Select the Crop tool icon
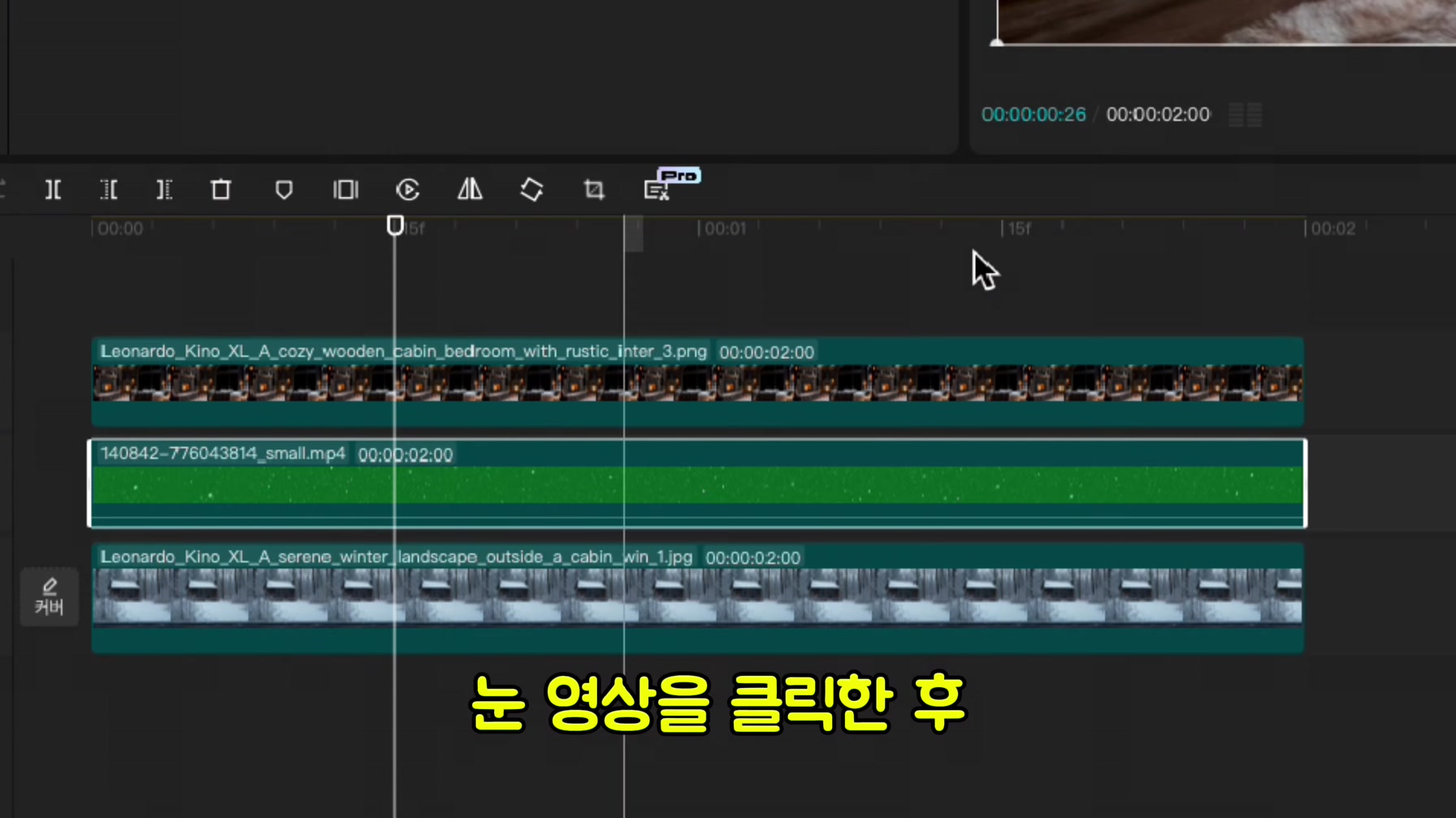Image resolution: width=1456 pixels, height=818 pixels. tap(594, 190)
